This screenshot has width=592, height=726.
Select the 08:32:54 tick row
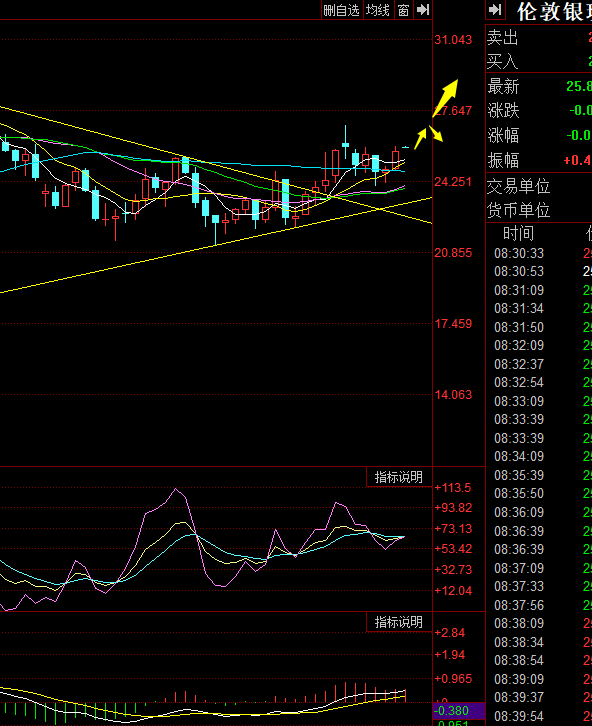(539, 382)
